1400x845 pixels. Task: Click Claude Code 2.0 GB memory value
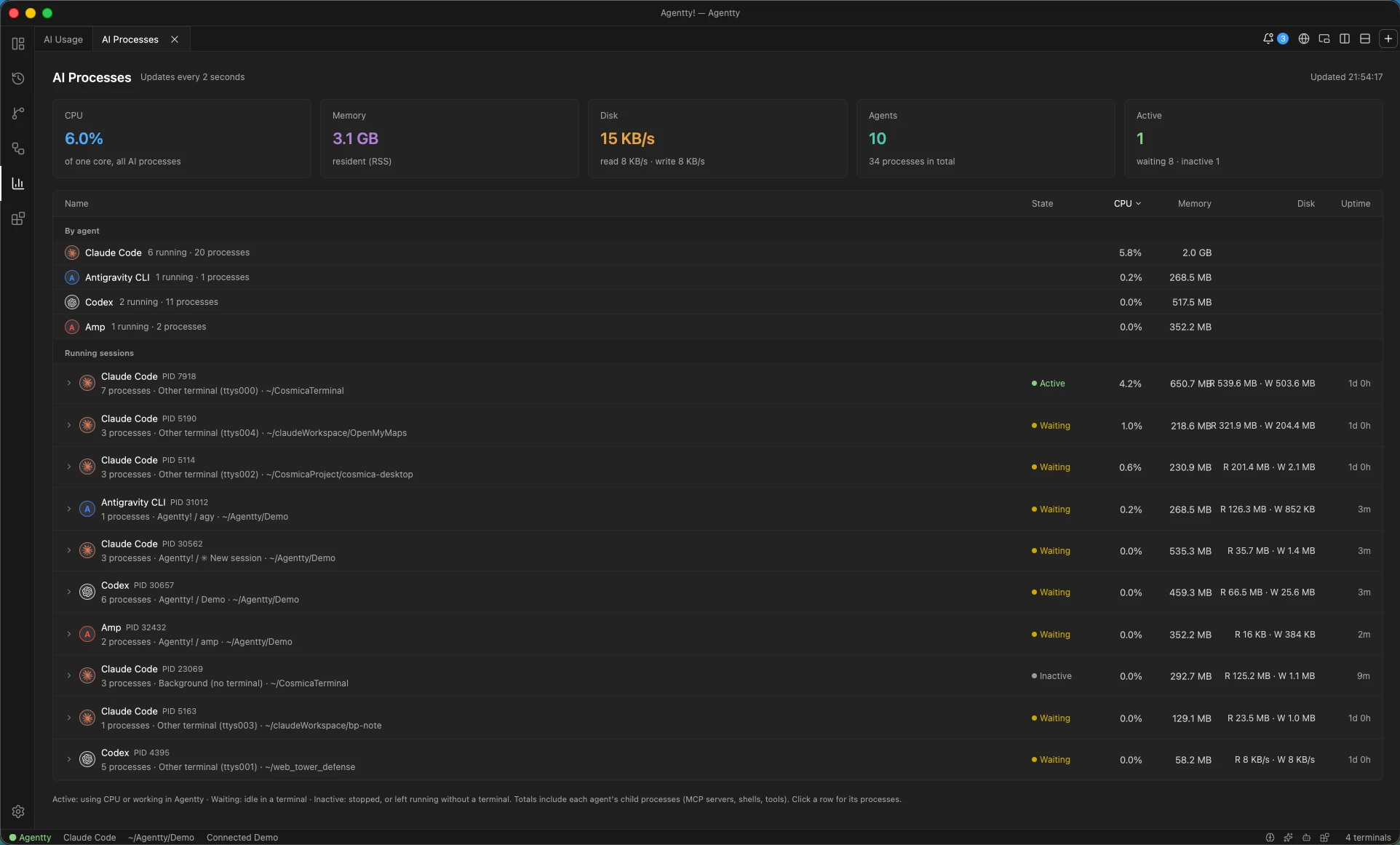pos(1197,253)
